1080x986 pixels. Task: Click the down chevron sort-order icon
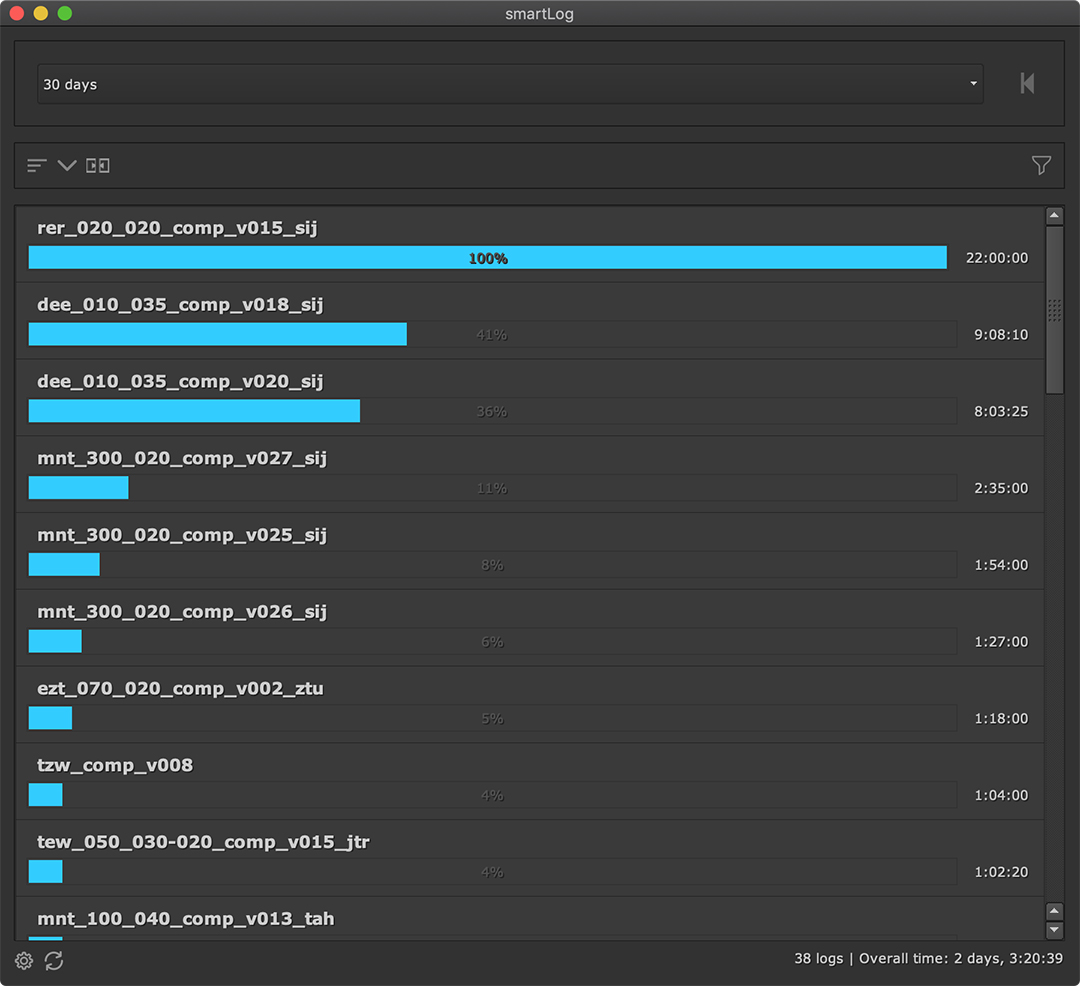(67, 166)
